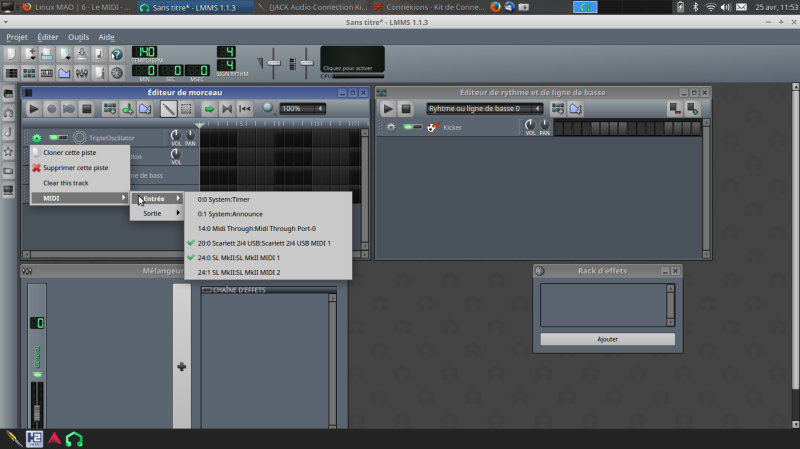Stop playback in the Beat+Bassline Editor
Screen dimensions: 800x449
406,109
